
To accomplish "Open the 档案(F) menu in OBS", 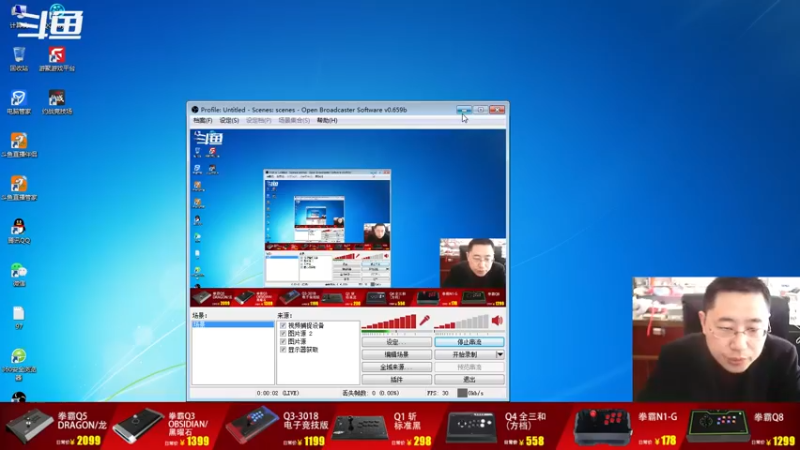I will click(x=203, y=120).
